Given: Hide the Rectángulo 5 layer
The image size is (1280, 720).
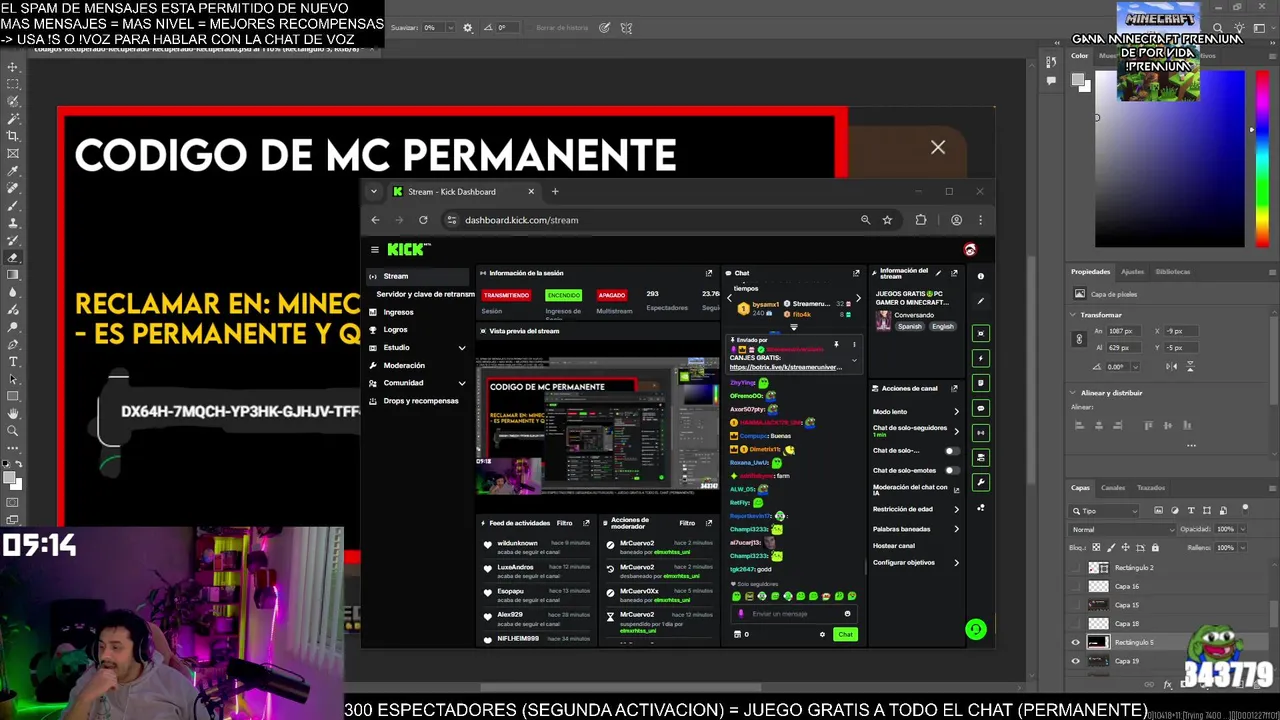Looking at the screenshot, I should tap(1076, 643).
